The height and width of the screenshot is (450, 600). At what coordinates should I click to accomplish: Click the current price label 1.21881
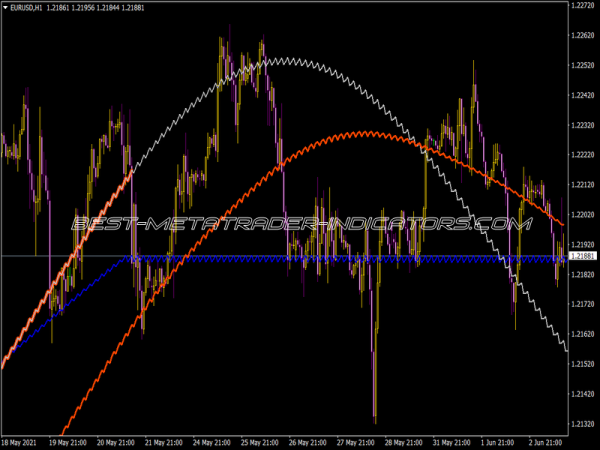click(x=583, y=256)
